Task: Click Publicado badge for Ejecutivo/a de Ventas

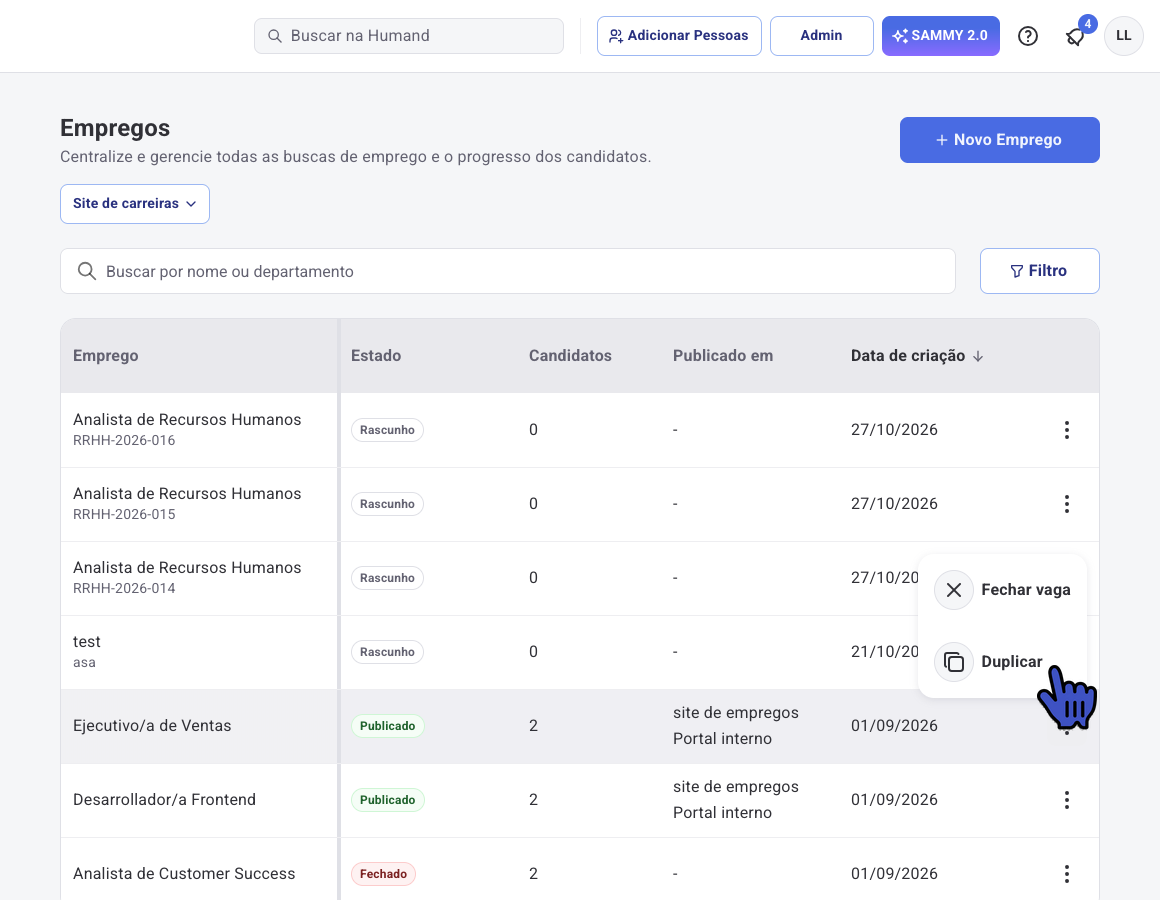Action: pos(388,725)
